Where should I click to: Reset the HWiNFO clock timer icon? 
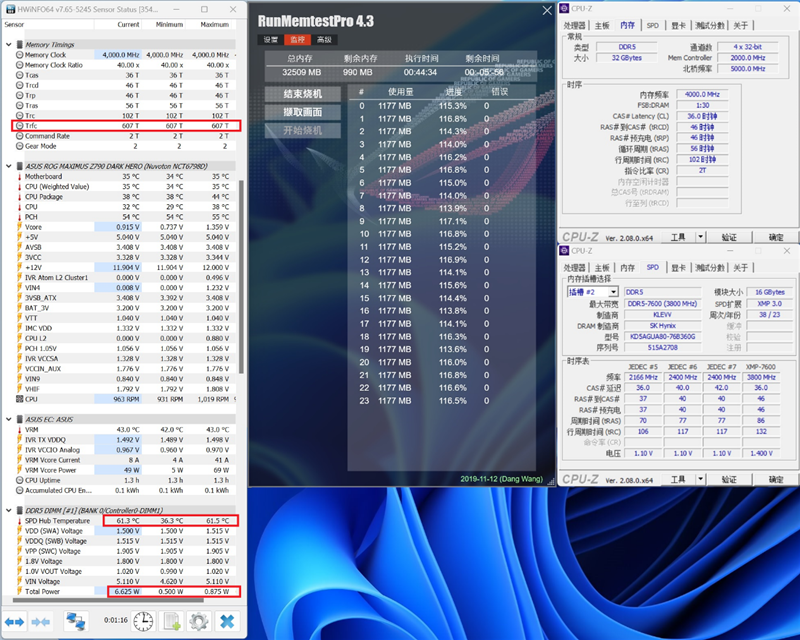tap(144, 621)
